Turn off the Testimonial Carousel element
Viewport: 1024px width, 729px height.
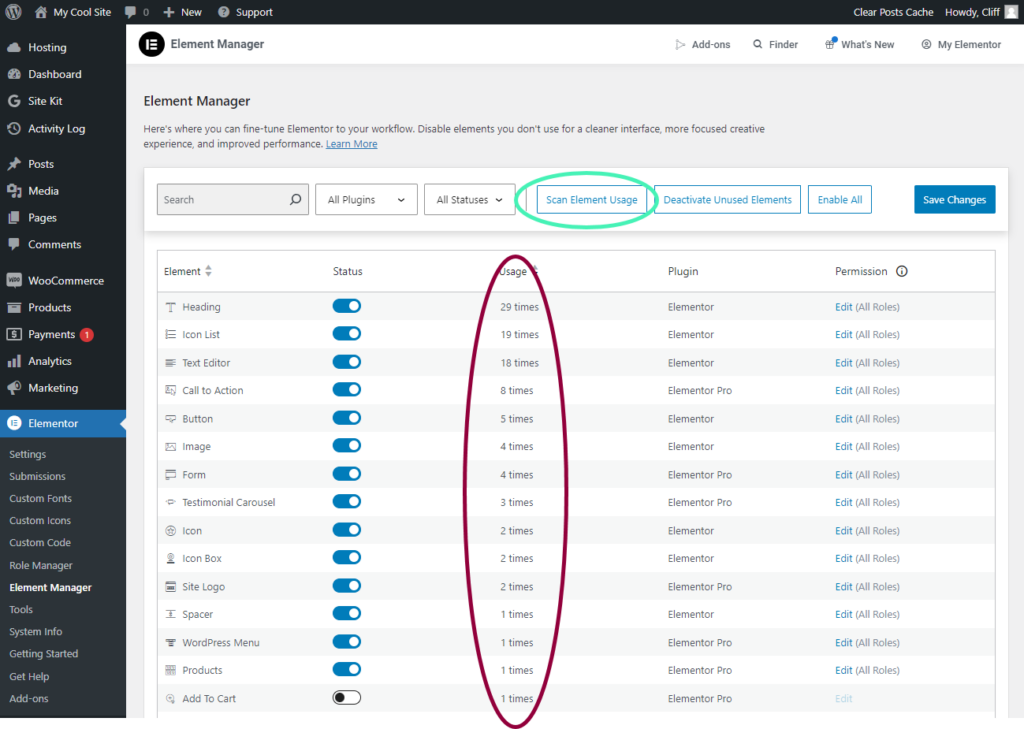[x=346, y=502]
